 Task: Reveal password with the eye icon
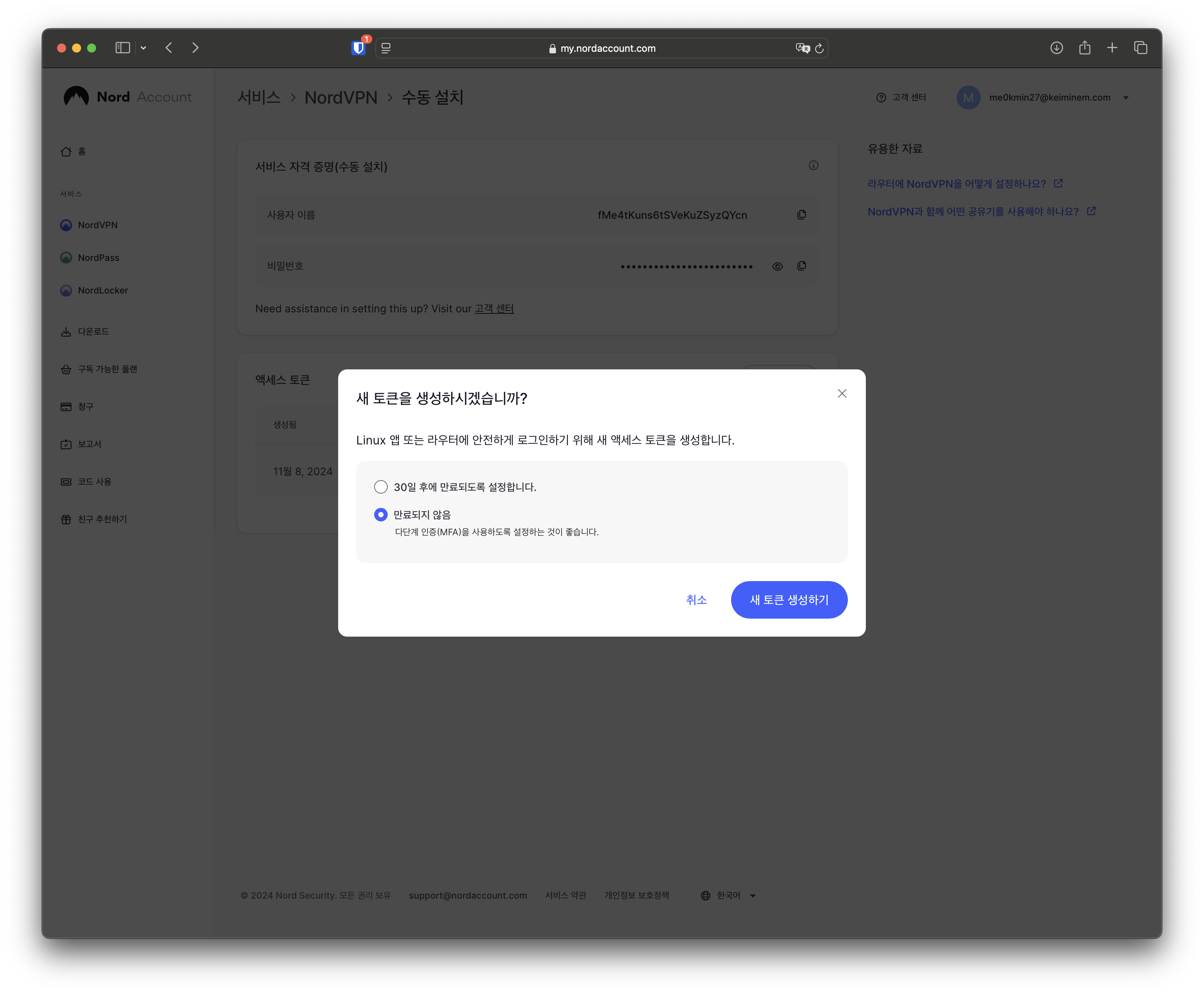777,266
